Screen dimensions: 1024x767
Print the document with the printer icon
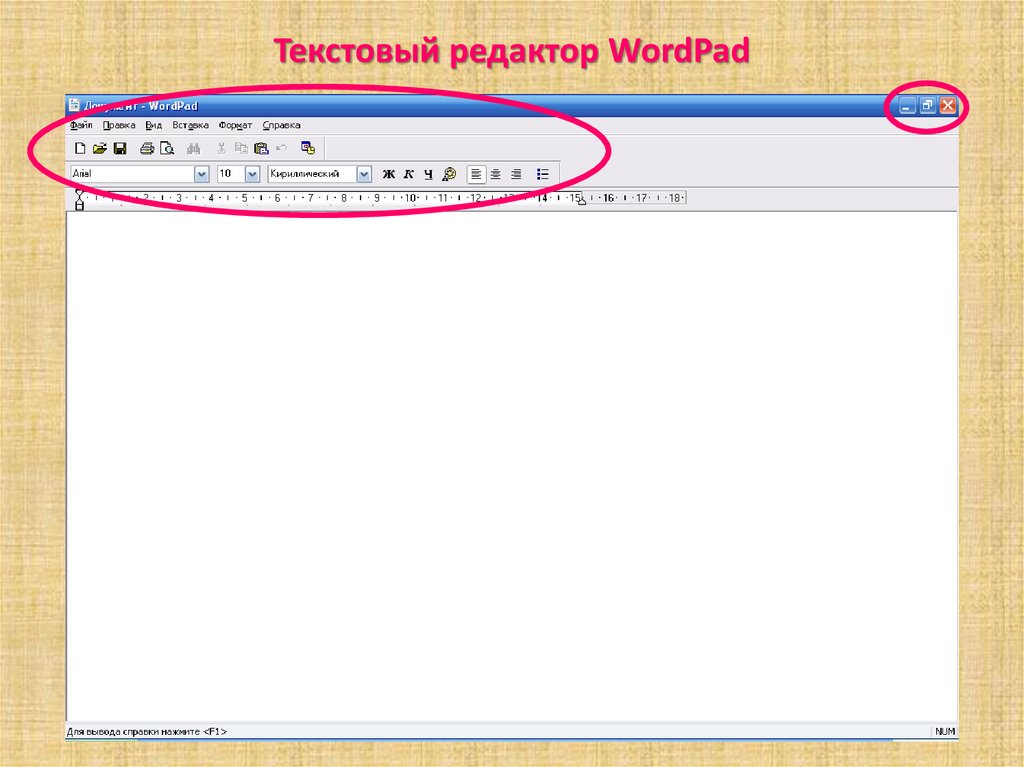point(147,149)
